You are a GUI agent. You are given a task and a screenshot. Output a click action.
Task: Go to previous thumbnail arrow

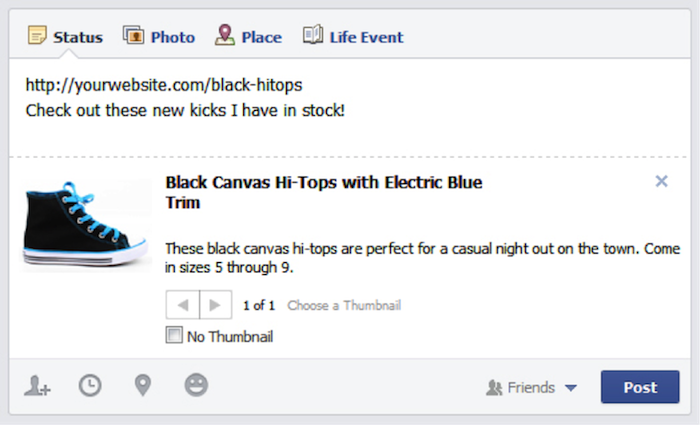(x=182, y=305)
